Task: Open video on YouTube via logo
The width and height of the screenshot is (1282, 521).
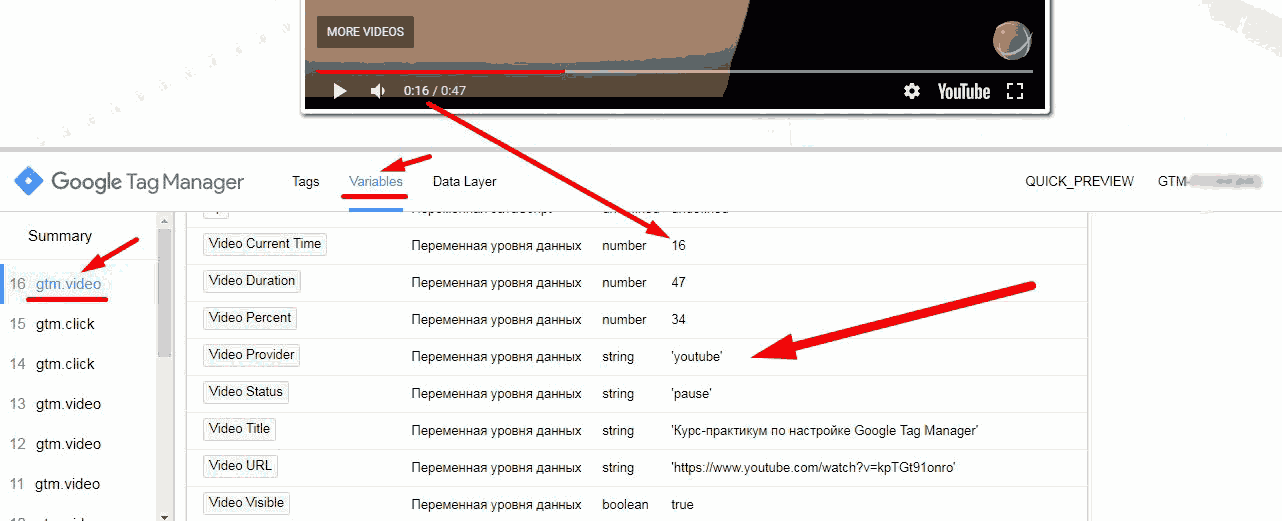Action: click(964, 91)
